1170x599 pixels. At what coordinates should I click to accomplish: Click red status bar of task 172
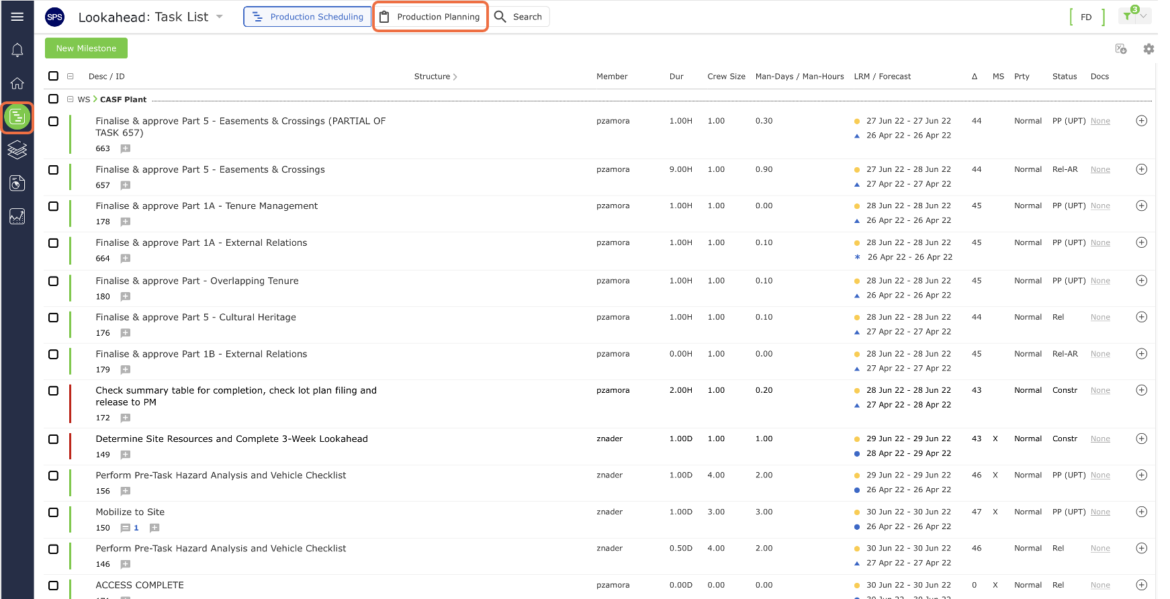click(70, 404)
